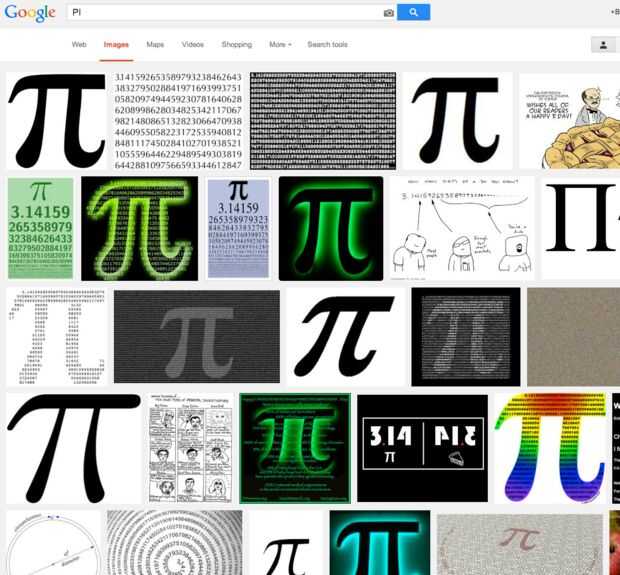This screenshot has width=620, height=575.
Task: Open the rainbow colored pi image
Action: [x=550, y=448]
